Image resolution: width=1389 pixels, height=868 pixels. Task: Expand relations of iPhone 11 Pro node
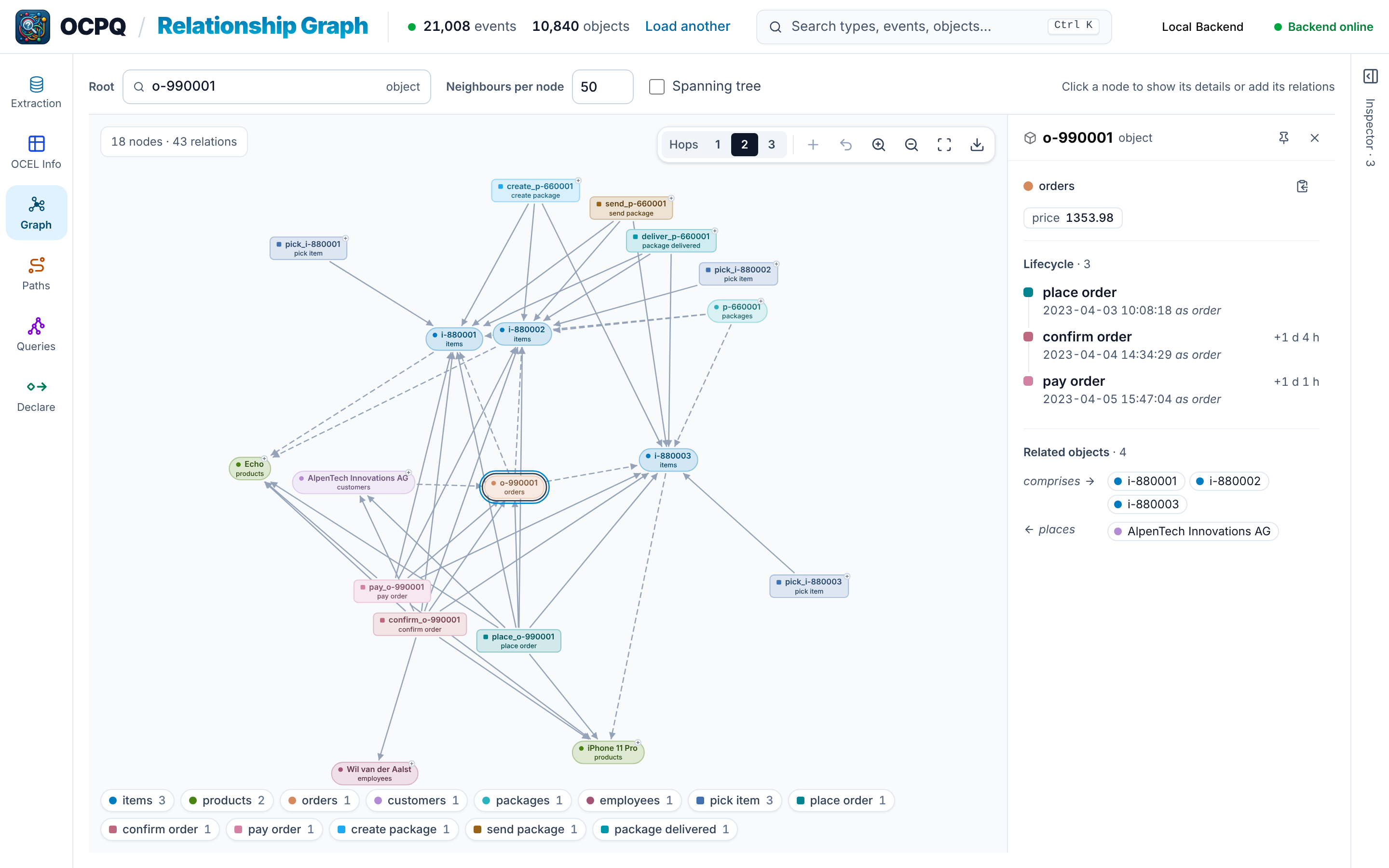638,742
